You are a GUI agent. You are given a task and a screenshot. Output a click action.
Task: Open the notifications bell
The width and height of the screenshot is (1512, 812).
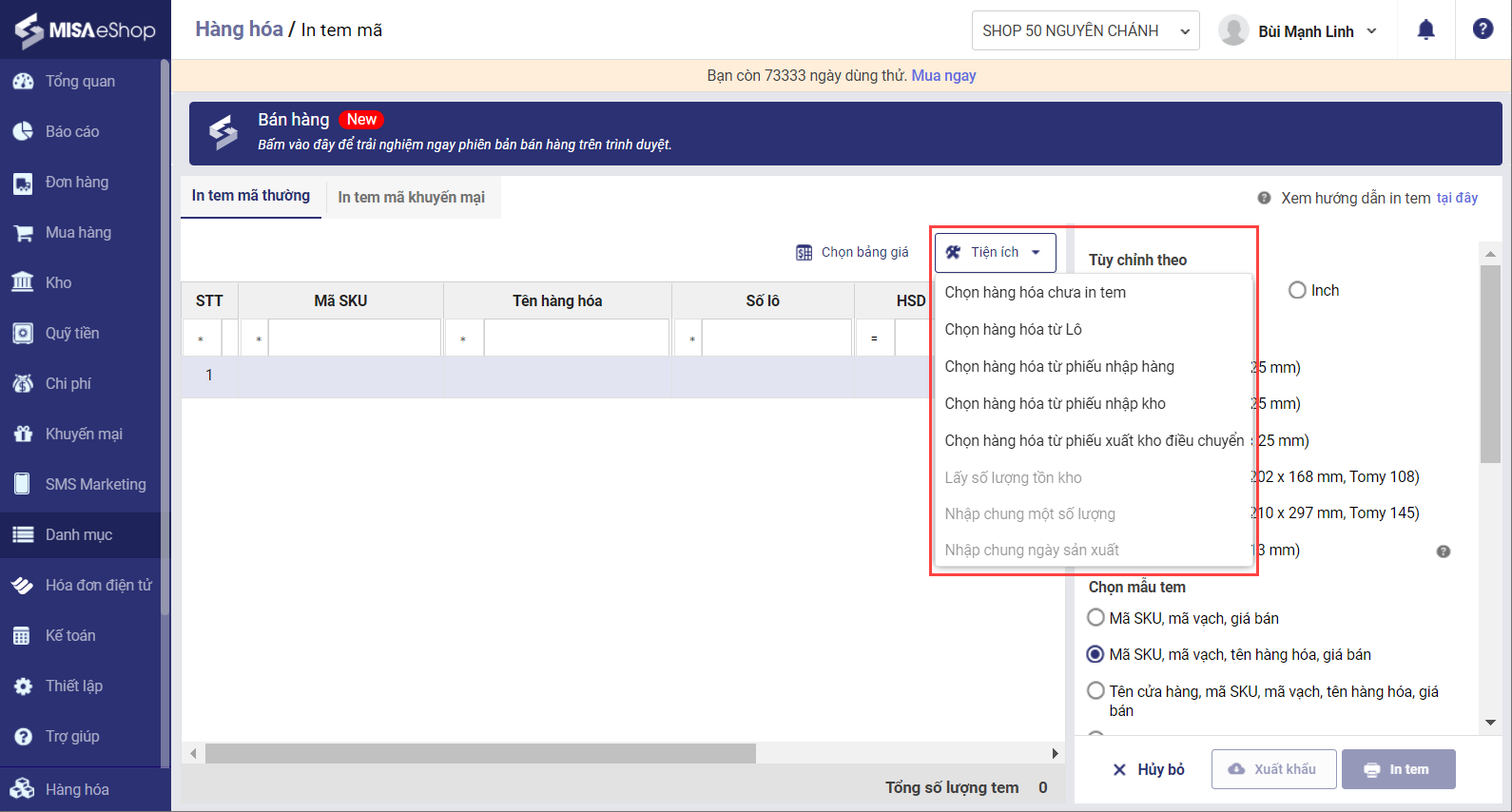coord(1426,30)
